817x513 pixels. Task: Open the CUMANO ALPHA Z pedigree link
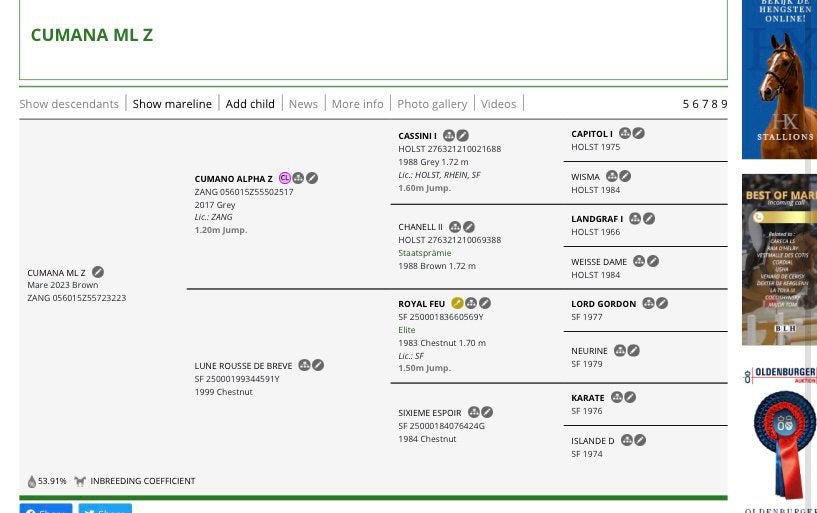[233, 179]
